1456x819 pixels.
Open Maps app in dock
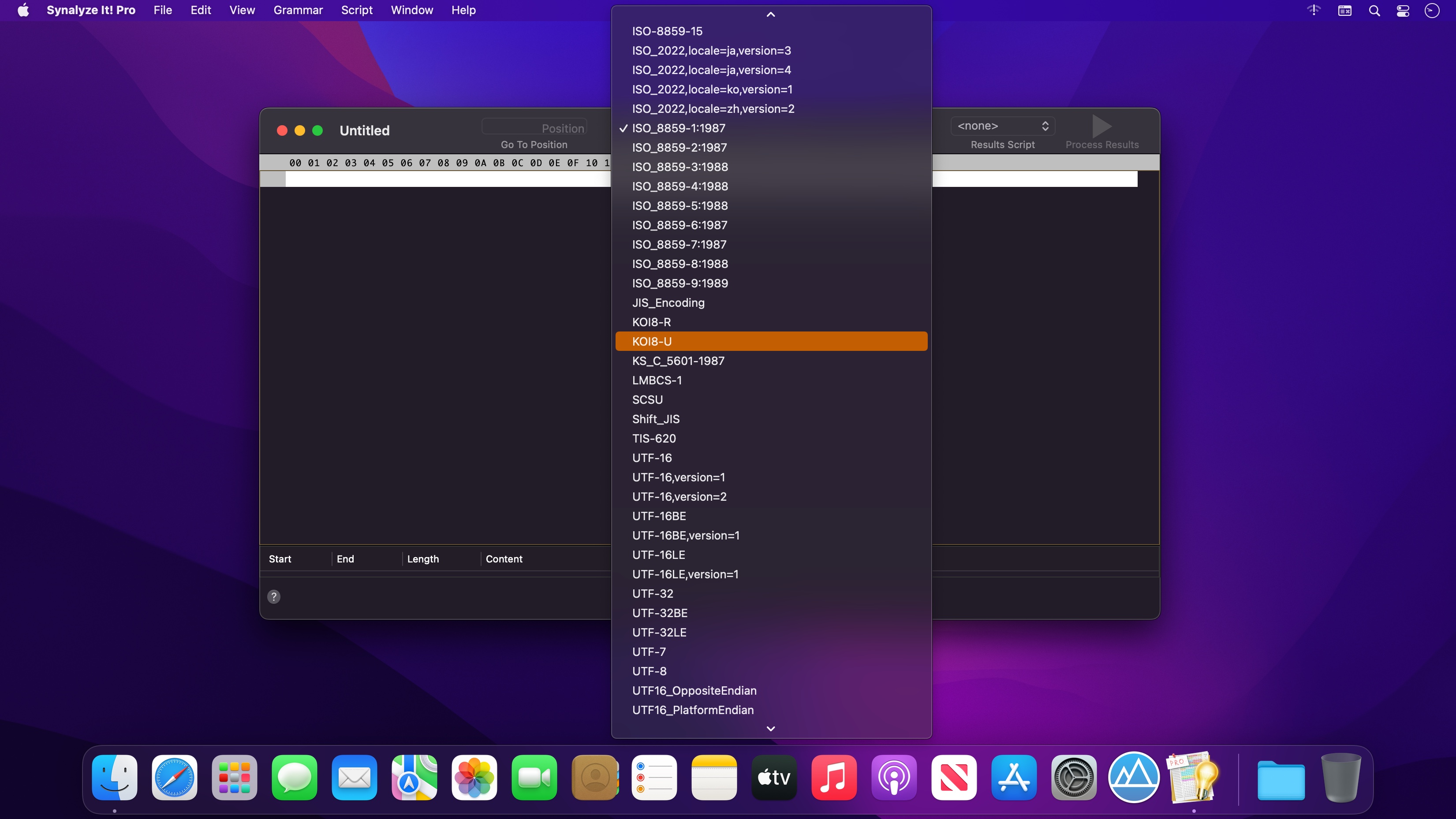414,778
